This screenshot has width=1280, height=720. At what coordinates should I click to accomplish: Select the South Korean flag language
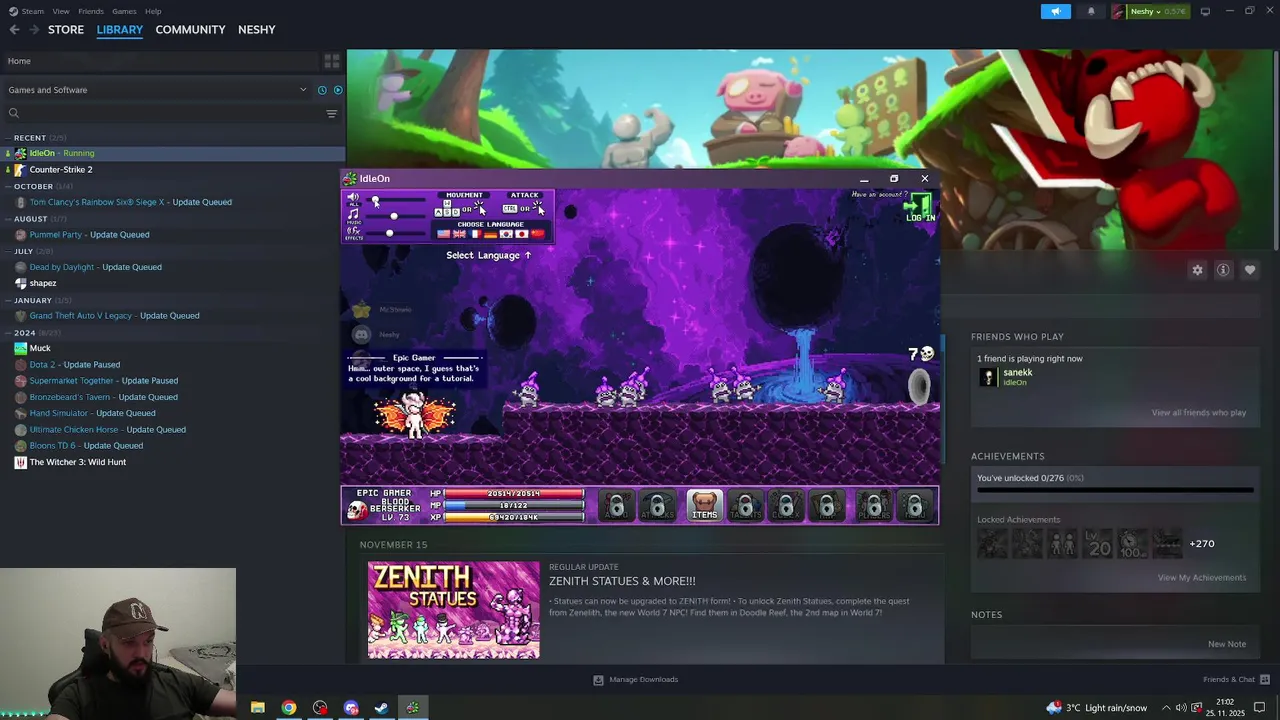point(506,234)
